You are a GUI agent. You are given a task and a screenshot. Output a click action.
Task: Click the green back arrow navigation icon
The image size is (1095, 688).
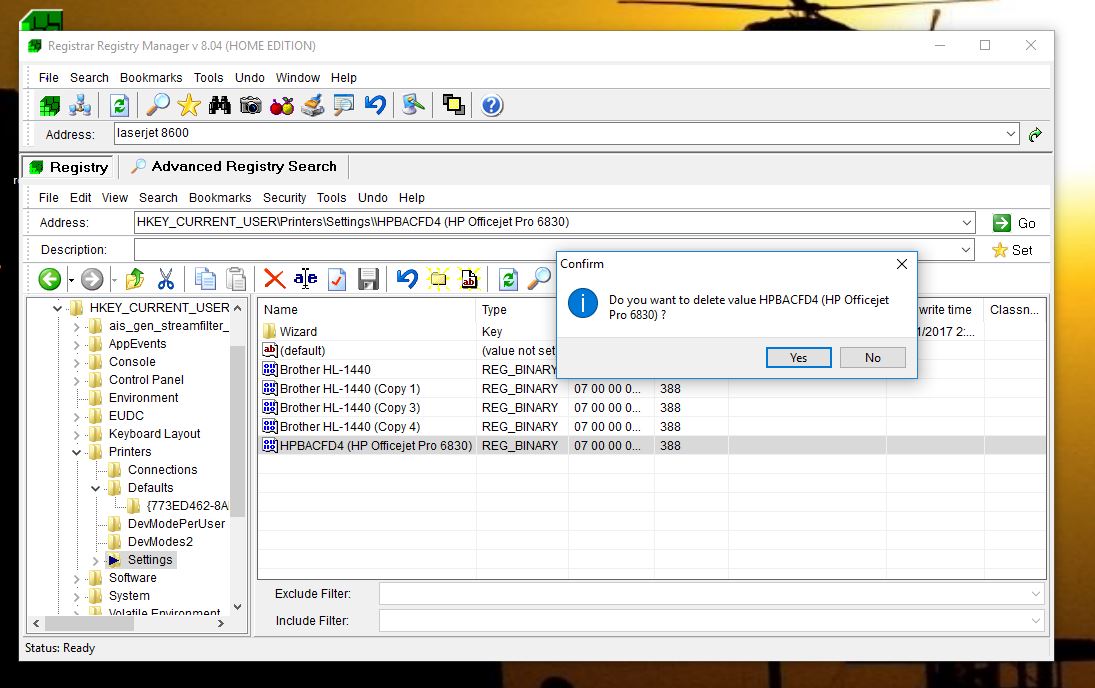tap(49, 279)
